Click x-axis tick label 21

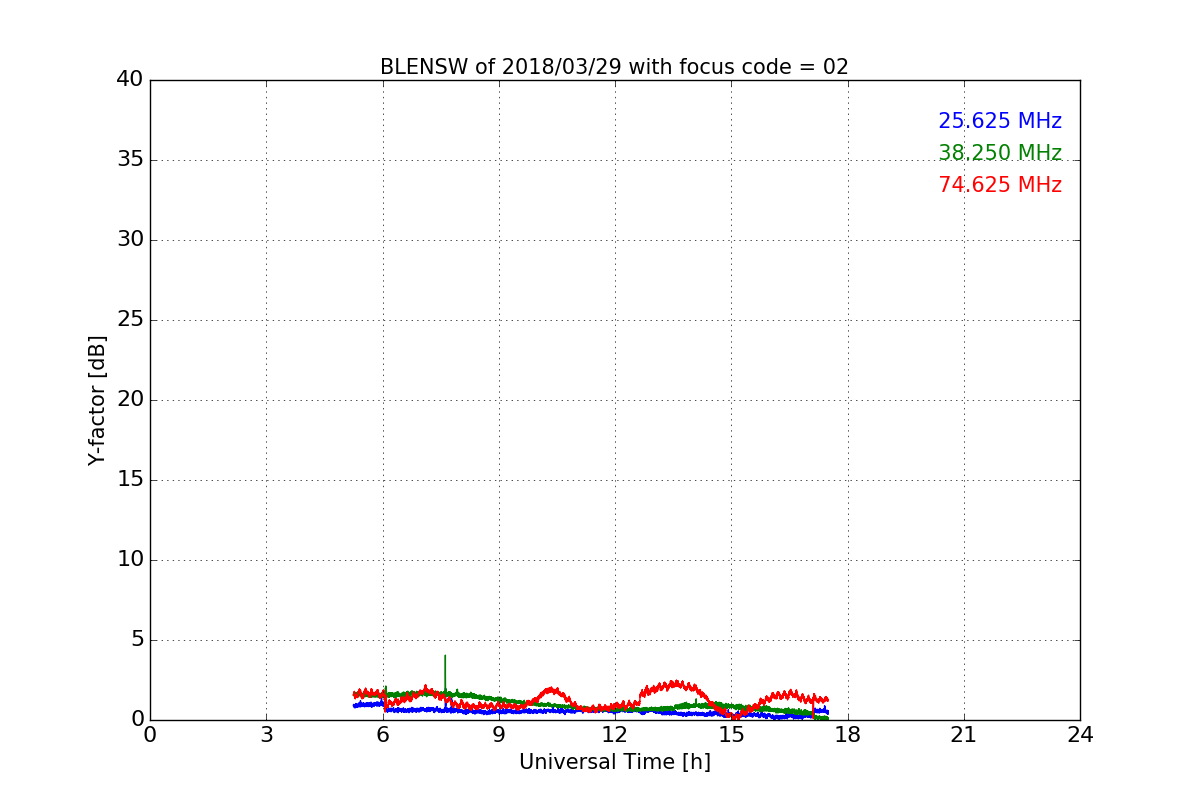coord(964,735)
